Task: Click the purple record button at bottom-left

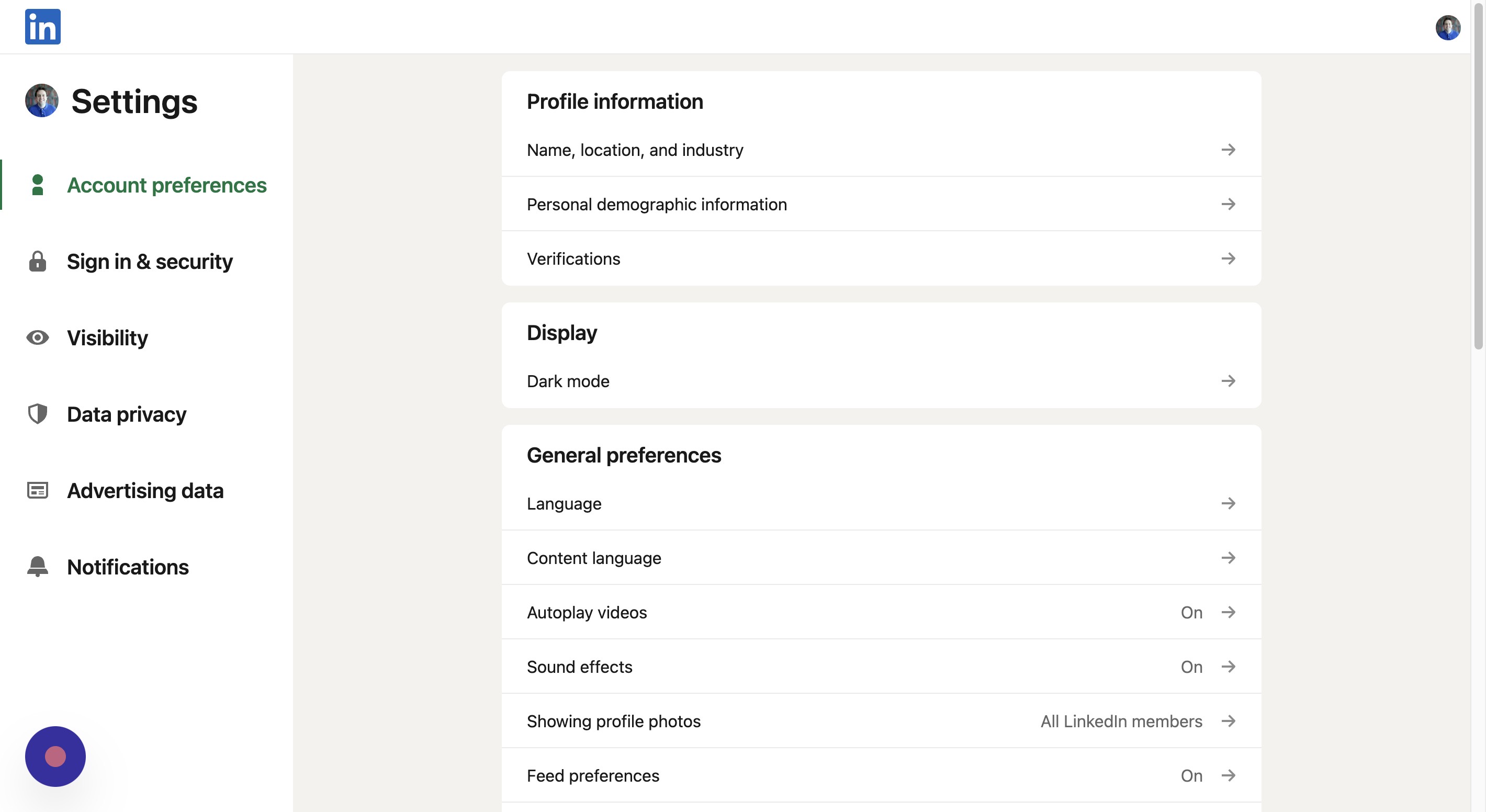Action: (55, 756)
